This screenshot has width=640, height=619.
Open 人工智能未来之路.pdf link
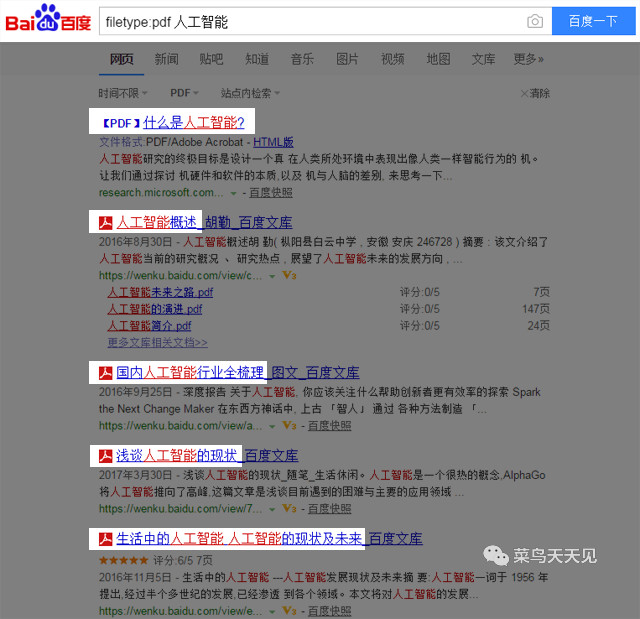click(x=160, y=292)
